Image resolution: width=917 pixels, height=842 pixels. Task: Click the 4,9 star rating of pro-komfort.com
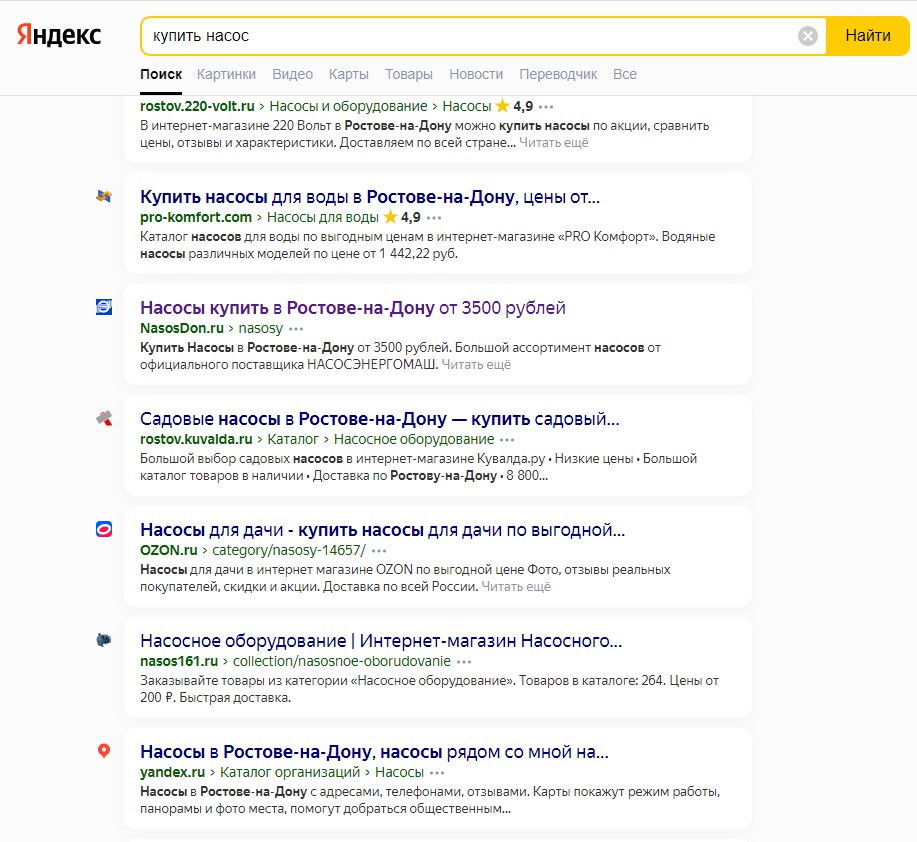point(402,218)
